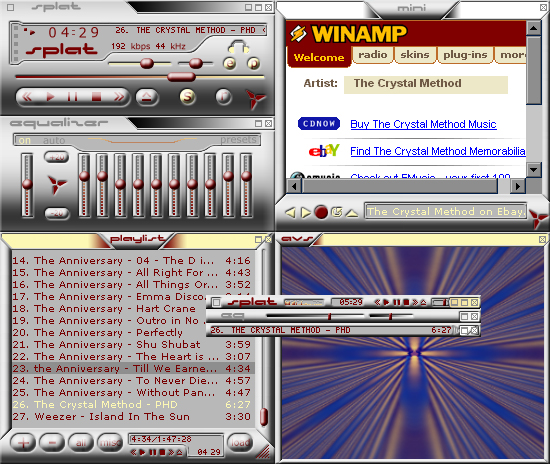Stop playback with the square stop icon
The height and width of the screenshot is (464, 550).
[x=96, y=96]
